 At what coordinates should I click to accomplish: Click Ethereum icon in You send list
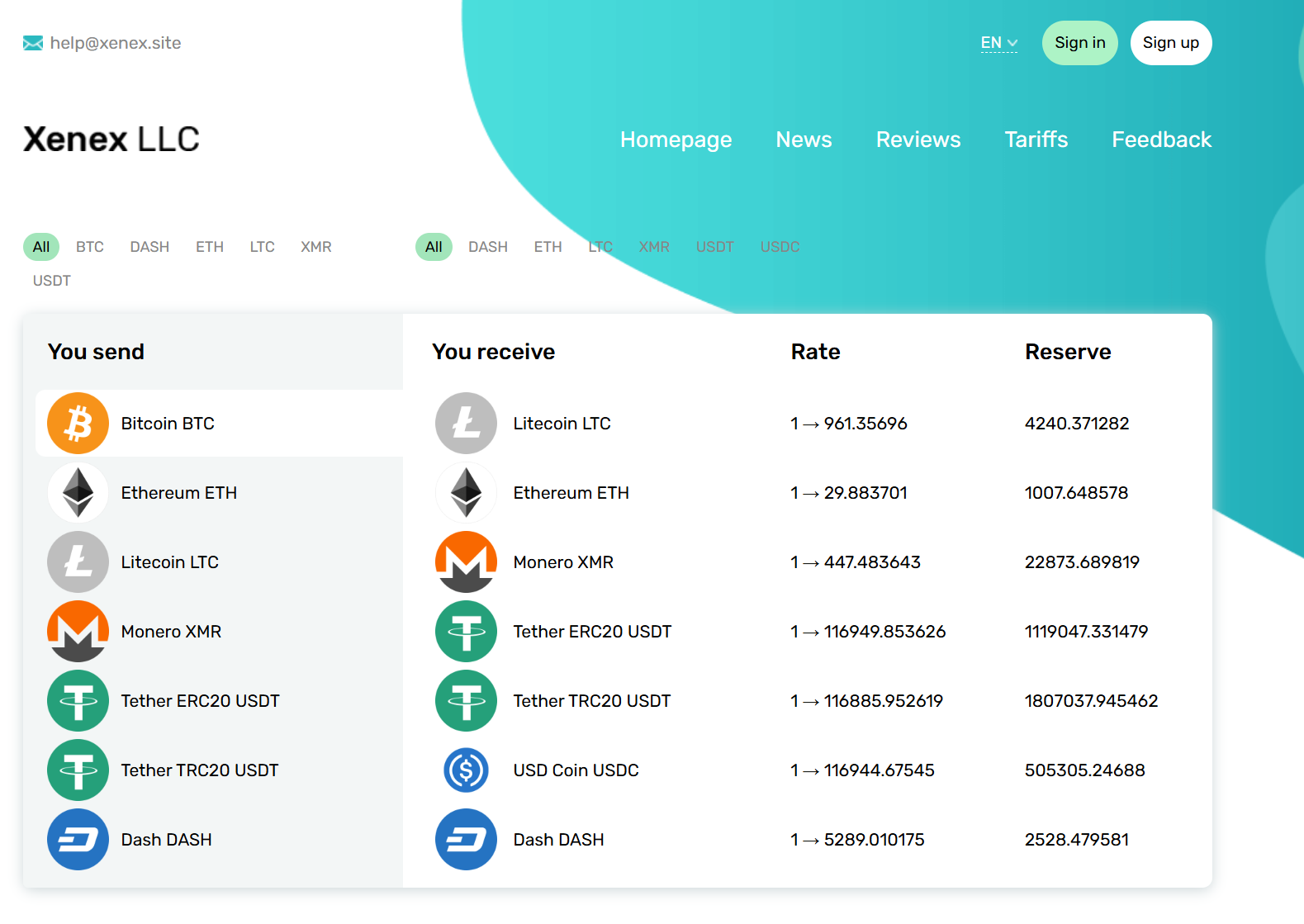pyautogui.click(x=78, y=493)
